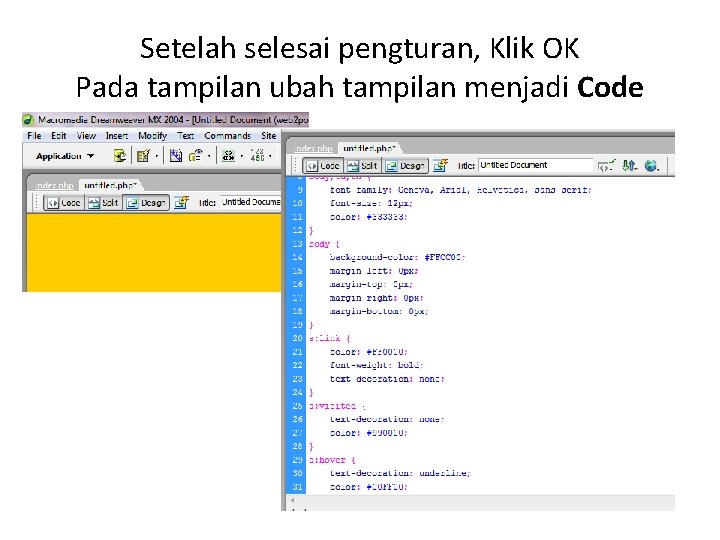The image size is (720, 540).
Task: Switch to index.php tab in right window
Action: coord(314,148)
